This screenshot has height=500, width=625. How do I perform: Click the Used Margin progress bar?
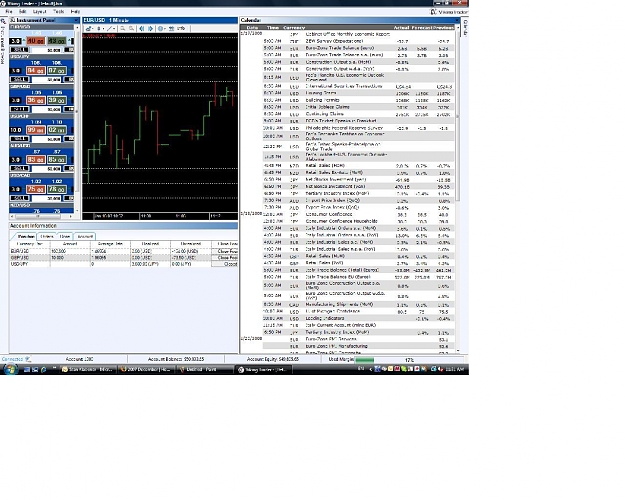click(411, 360)
